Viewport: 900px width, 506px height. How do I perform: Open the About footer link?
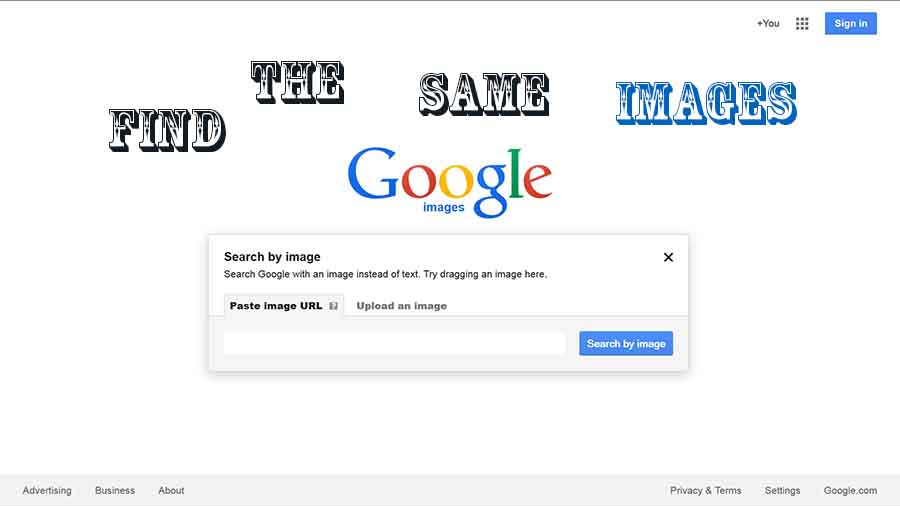point(171,491)
